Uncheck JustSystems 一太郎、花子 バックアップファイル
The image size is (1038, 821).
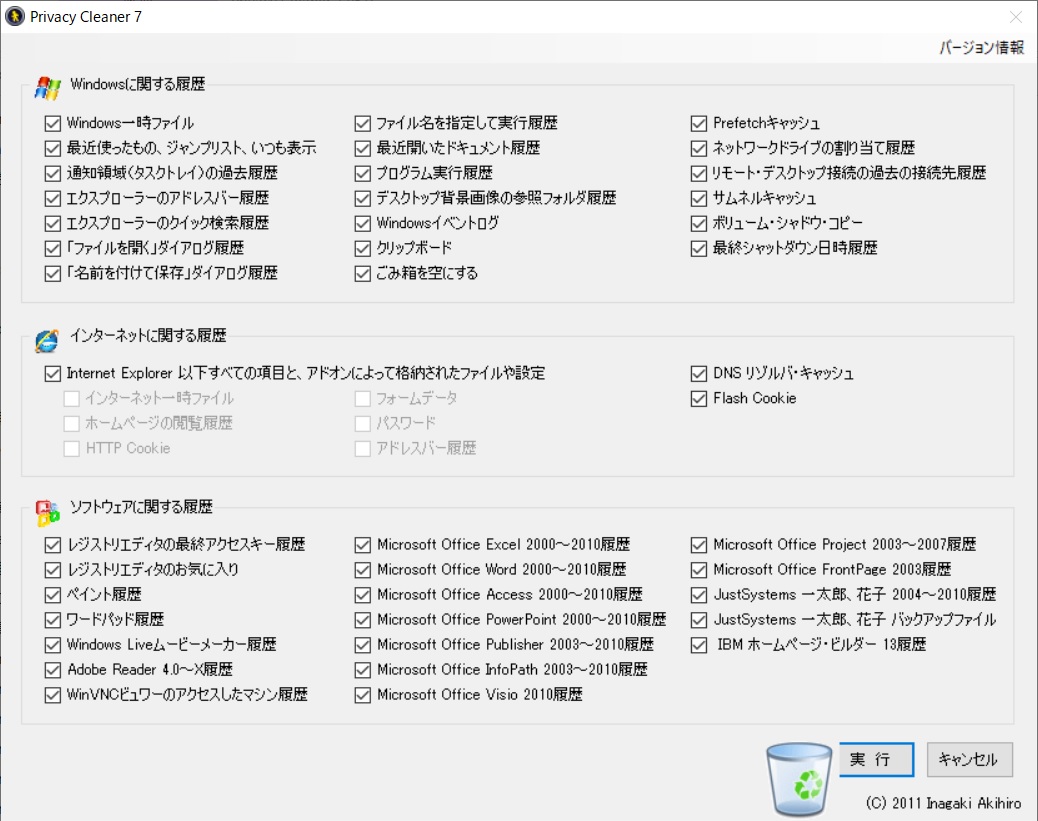[x=698, y=620]
